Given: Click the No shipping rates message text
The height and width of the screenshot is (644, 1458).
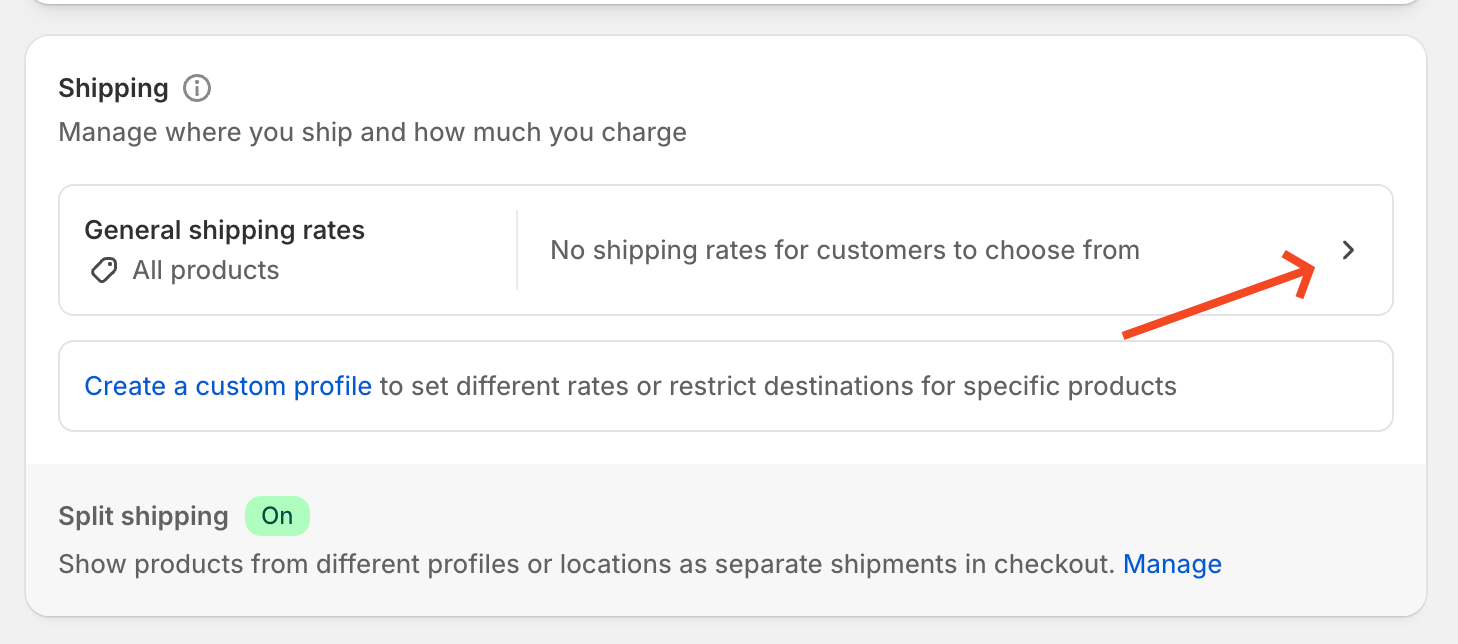Looking at the screenshot, I should pos(844,250).
